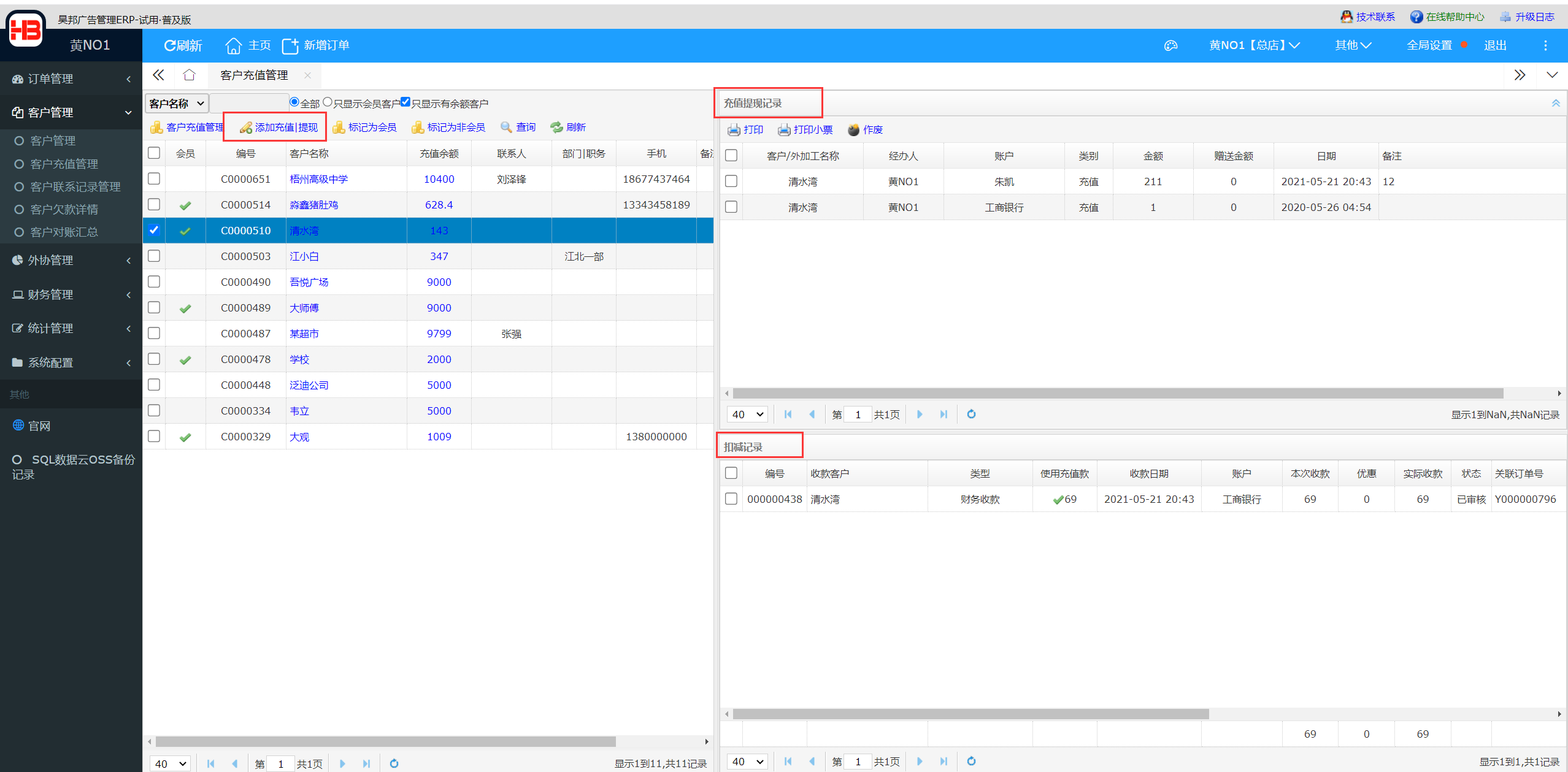Open the 客户名称 search field dropdown
Image resolution: width=1568 pixels, height=772 pixels.
click(177, 103)
